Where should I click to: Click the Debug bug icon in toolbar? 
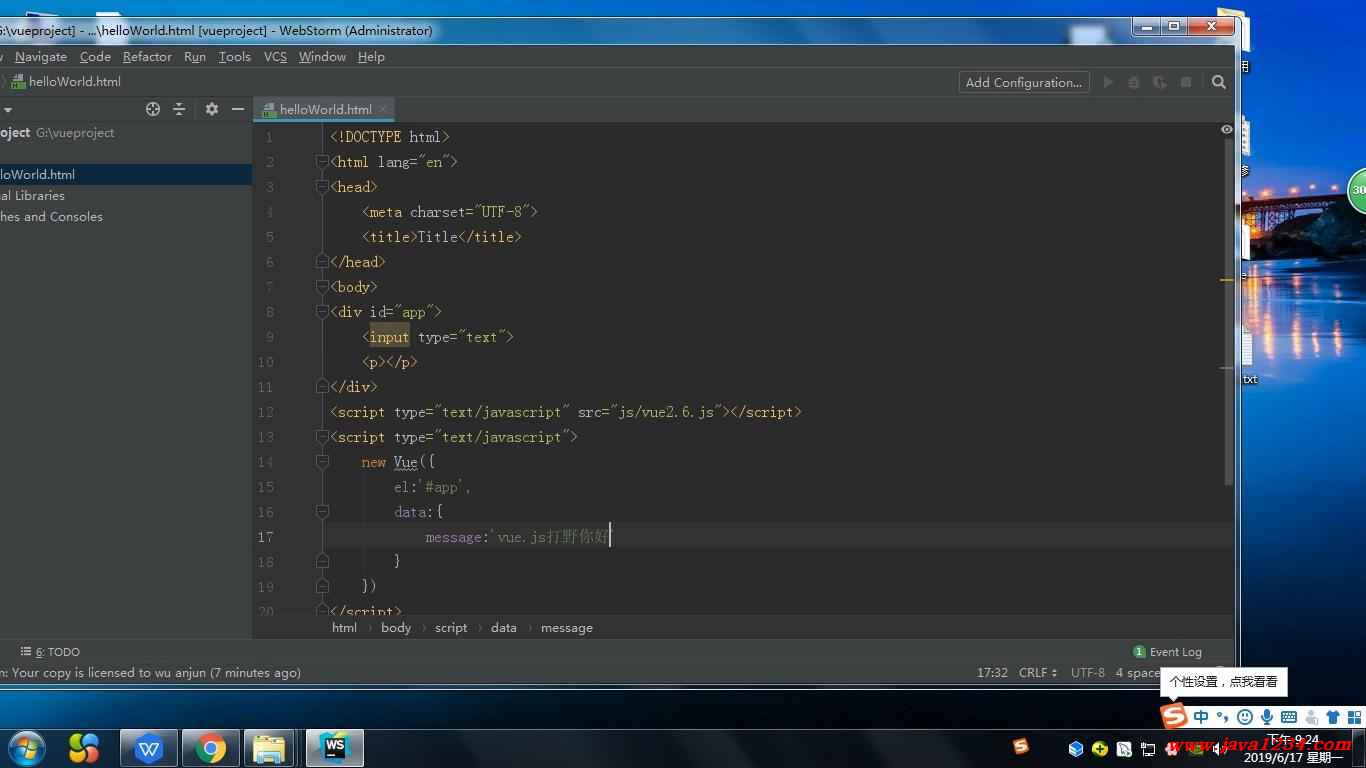[1134, 82]
